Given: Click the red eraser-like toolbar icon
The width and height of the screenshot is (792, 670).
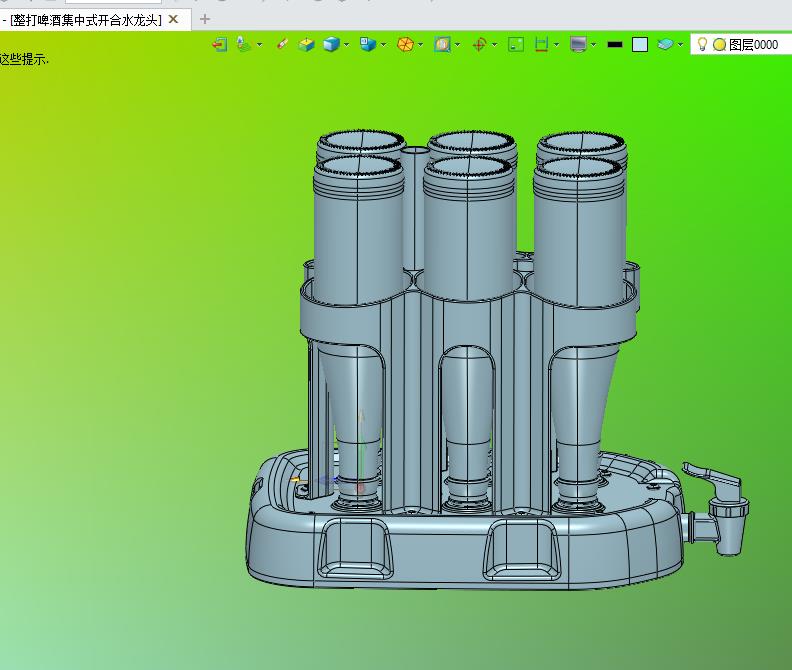Looking at the screenshot, I should click(x=282, y=44).
